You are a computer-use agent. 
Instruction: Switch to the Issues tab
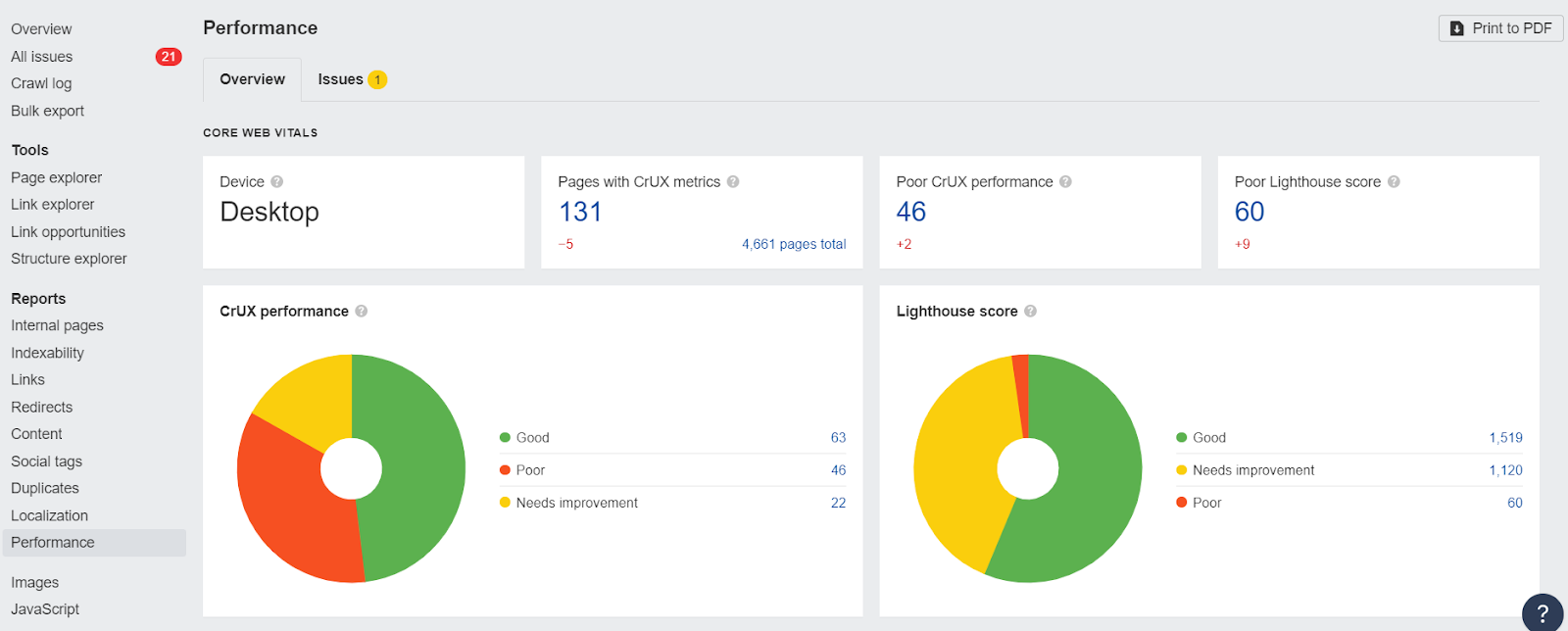(351, 79)
